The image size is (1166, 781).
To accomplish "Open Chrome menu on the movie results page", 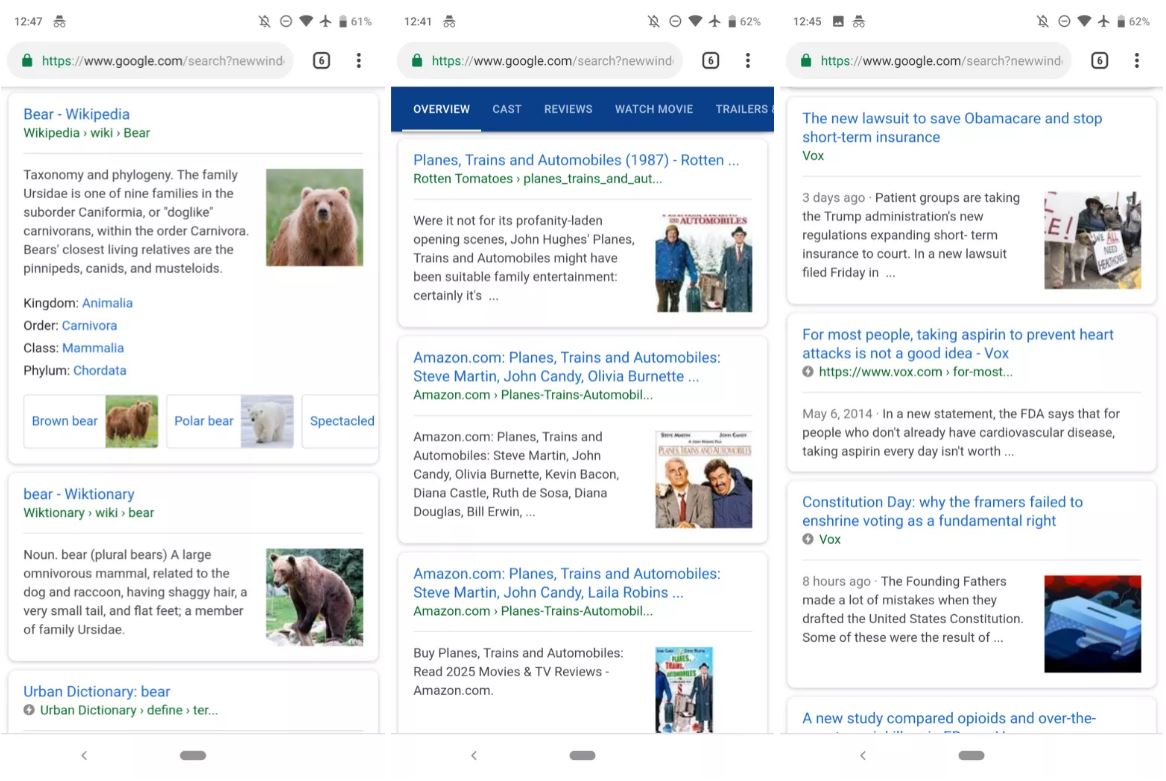I will 747,61.
